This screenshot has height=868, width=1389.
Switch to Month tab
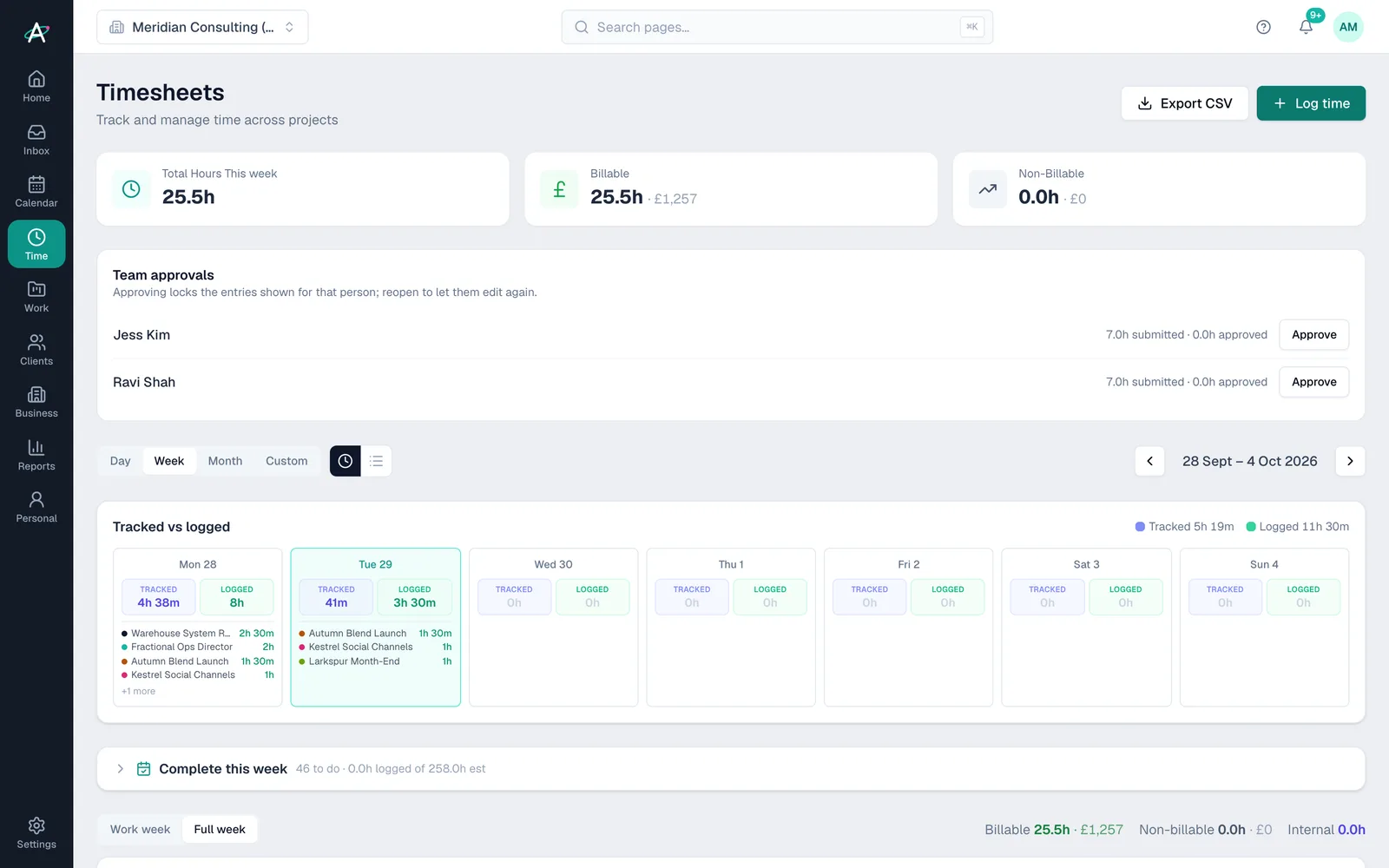pos(225,461)
